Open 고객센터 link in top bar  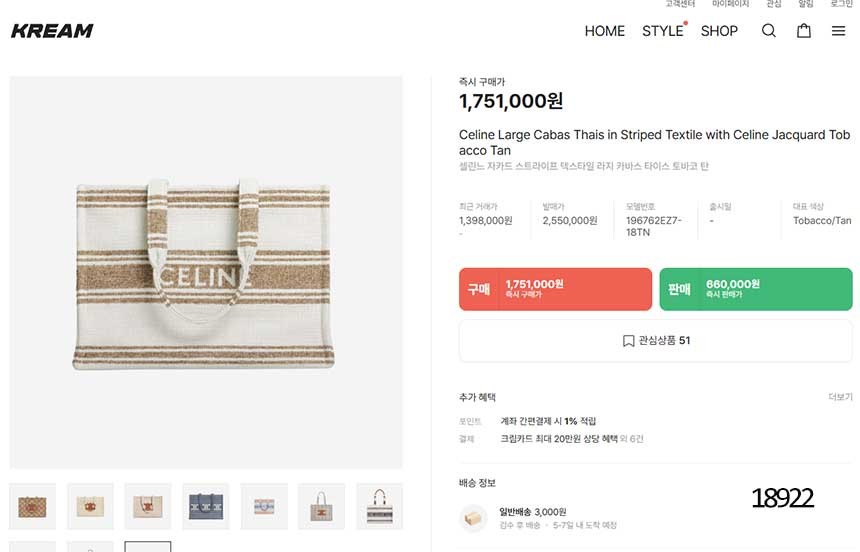[x=680, y=4]
